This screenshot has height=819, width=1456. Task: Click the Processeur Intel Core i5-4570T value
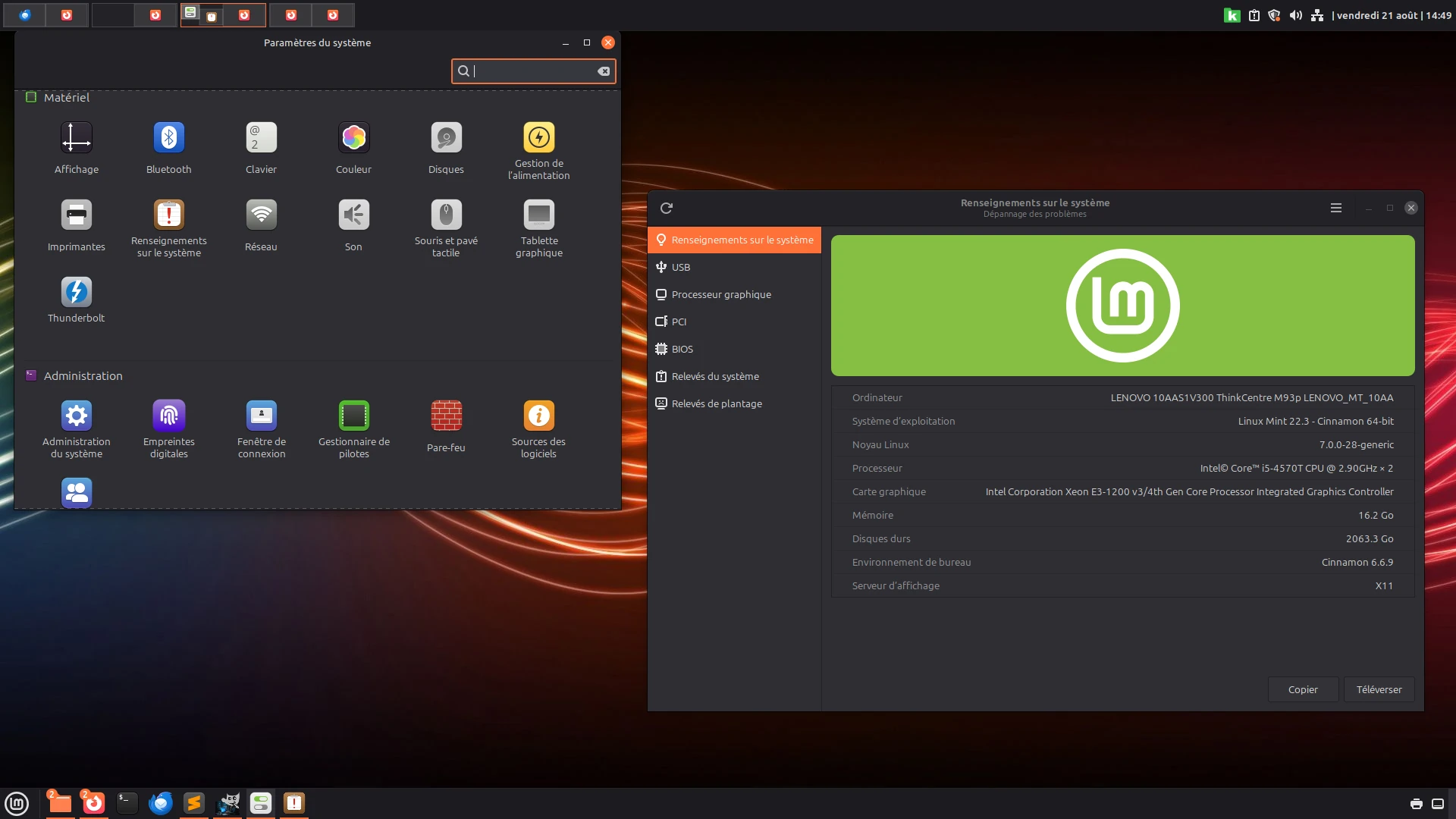[1296, 468]
